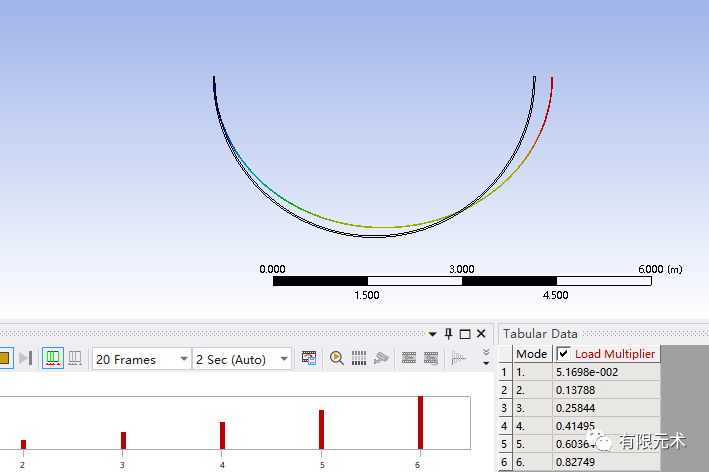Click the scale ruler label 3.000
This screenshot has height=472, width=709.
tap(462, 269)
